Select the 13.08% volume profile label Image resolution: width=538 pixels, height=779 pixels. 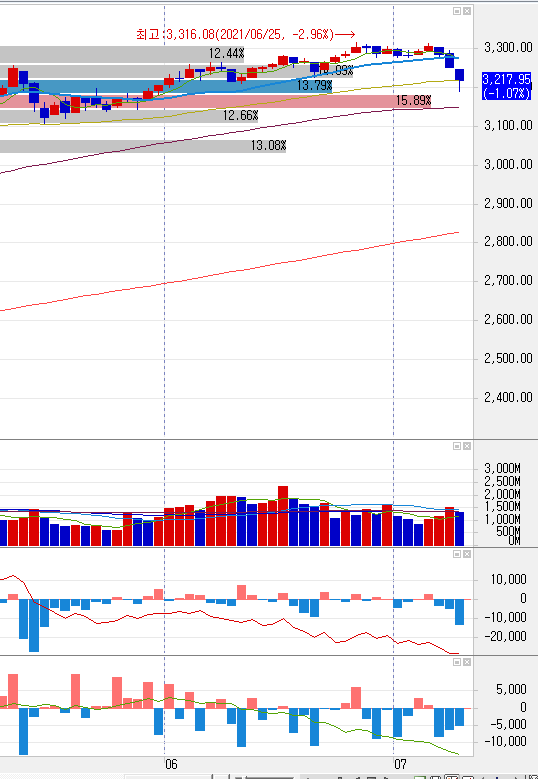[x=268, y=146]
